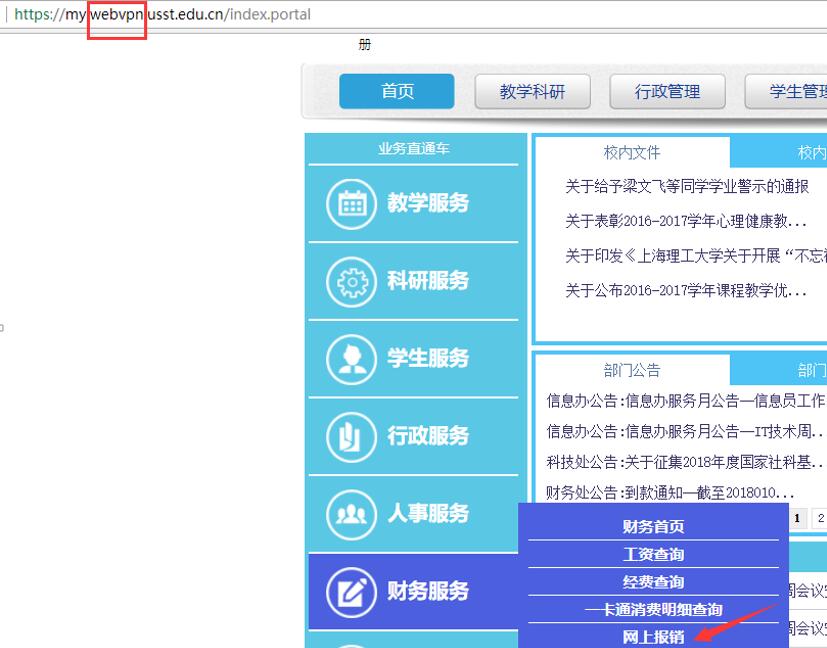Open the 首页 navigation tab
827x648 pixels.
click(x=397, y=91)
